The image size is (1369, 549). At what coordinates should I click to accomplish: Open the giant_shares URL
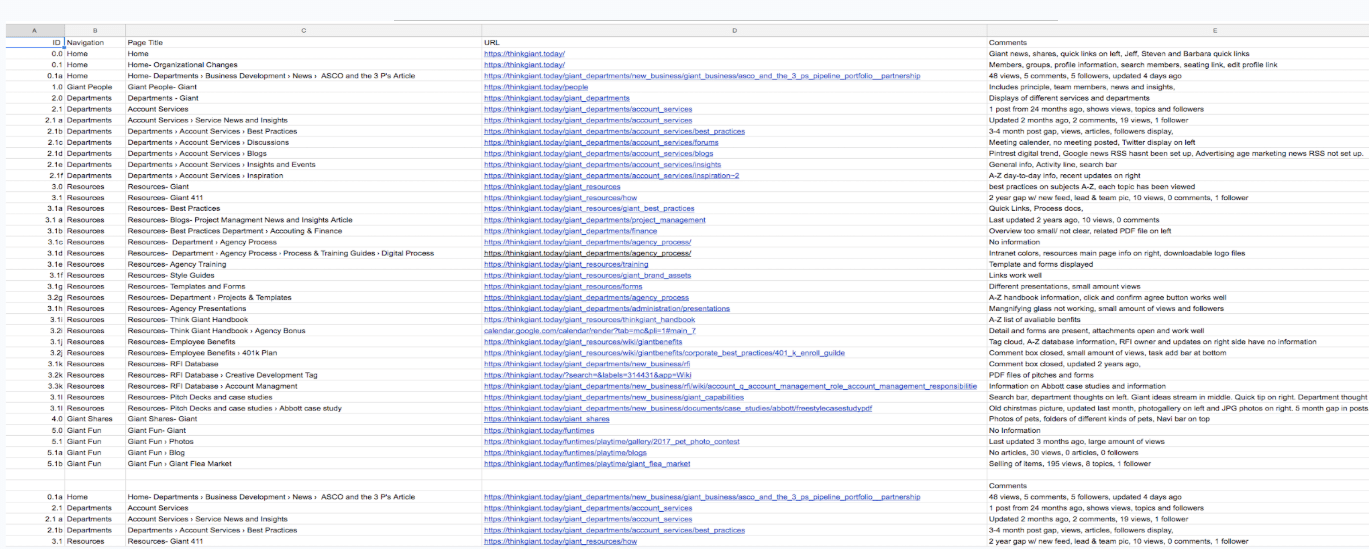click(x=546, y=419)
